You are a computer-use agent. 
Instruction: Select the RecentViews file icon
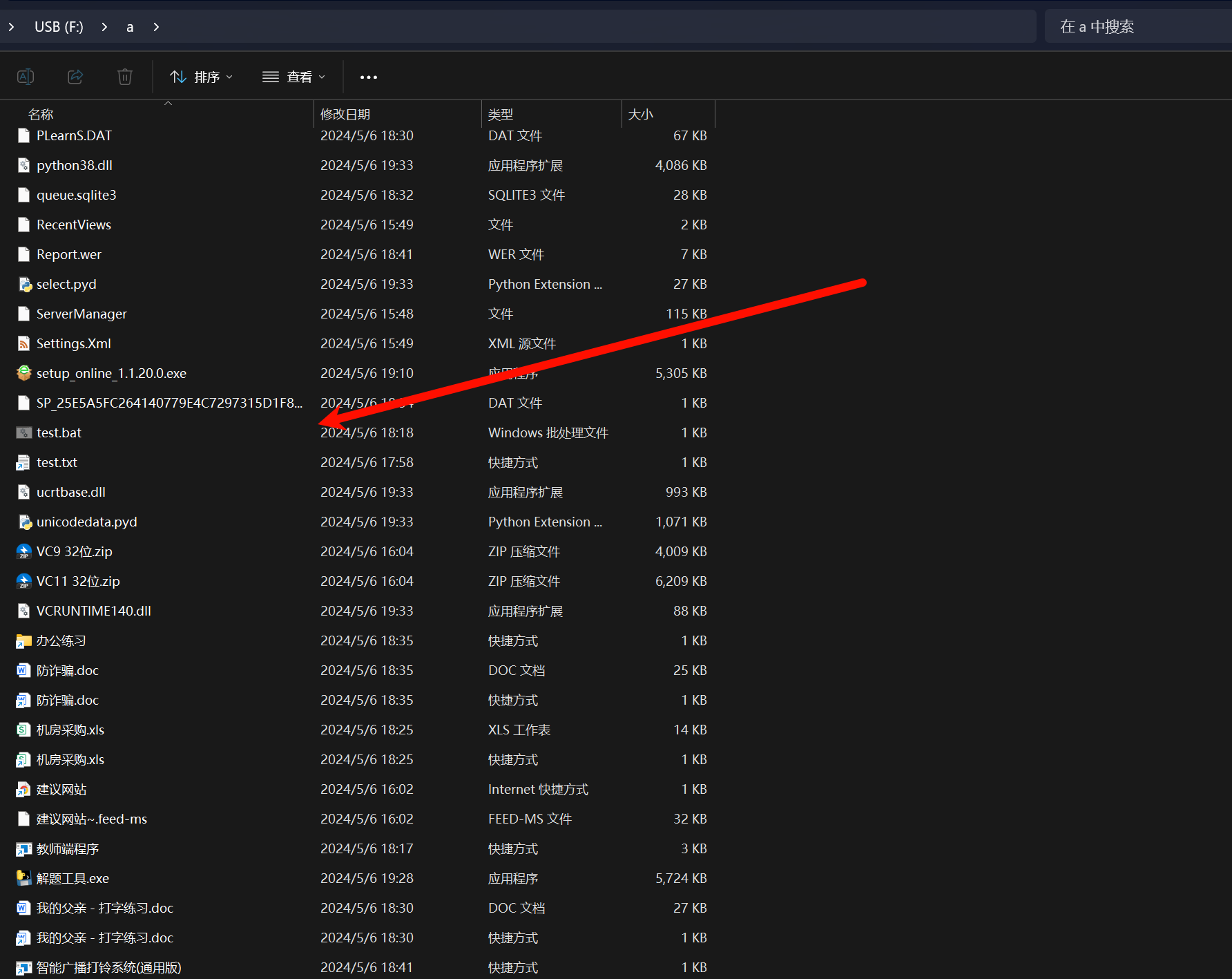point(24,225)
